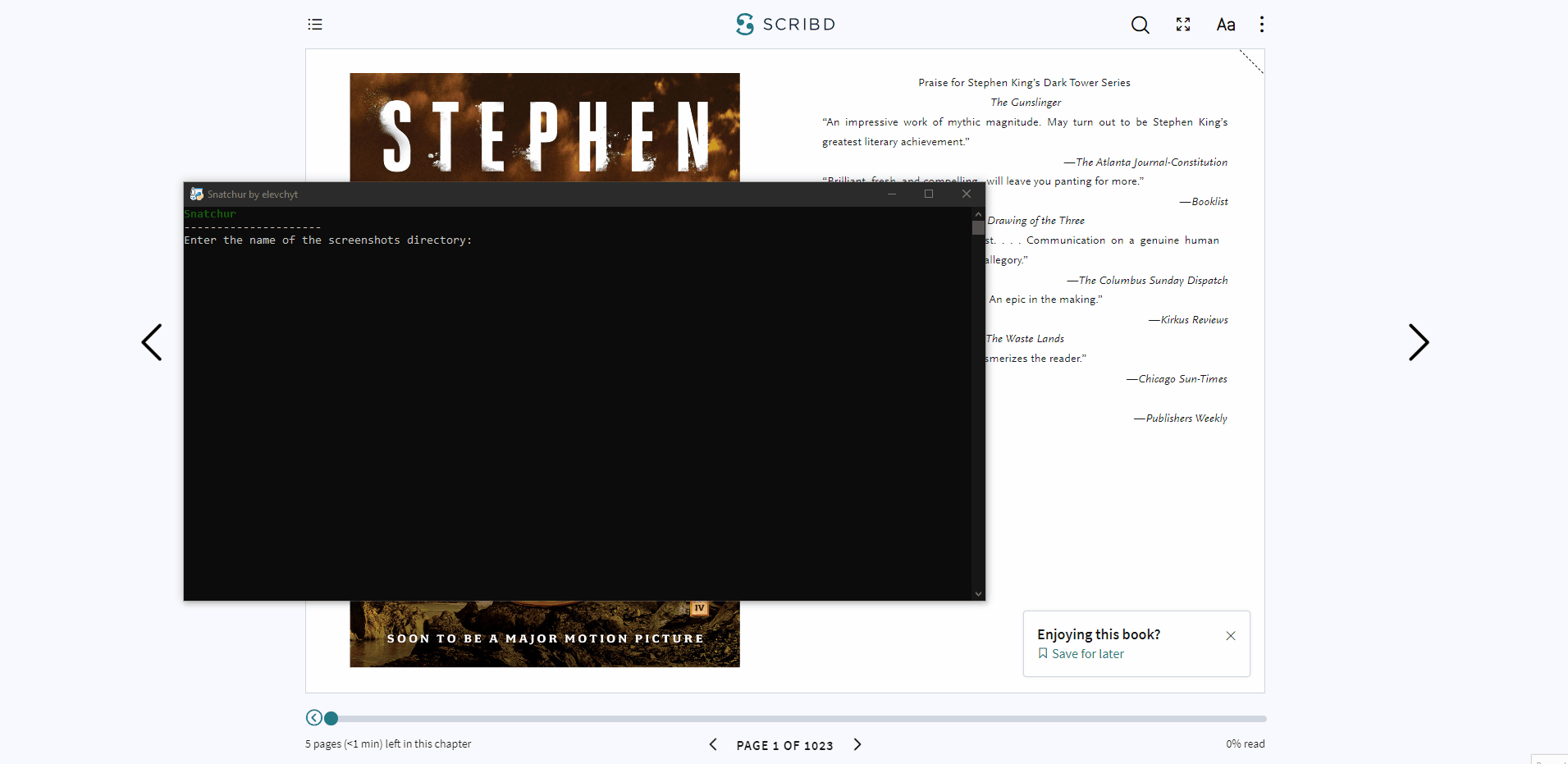Minimize the Snatchur window
1568x764 pixels.
(x=891, y=194)
